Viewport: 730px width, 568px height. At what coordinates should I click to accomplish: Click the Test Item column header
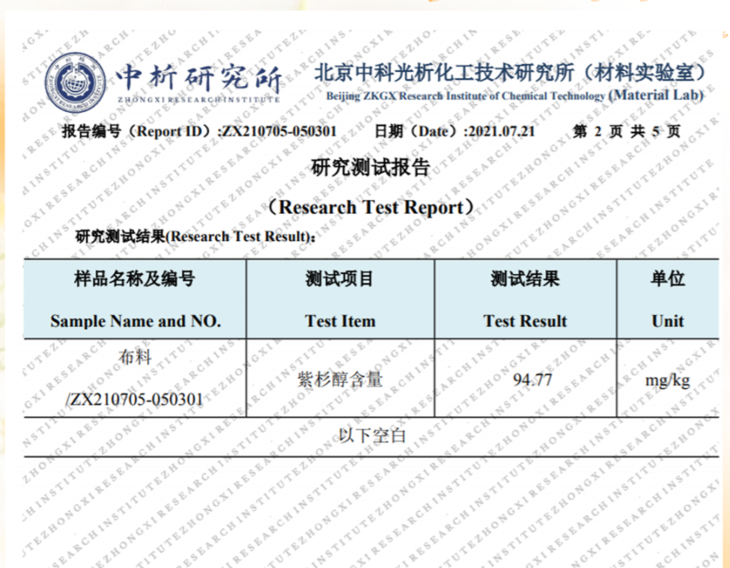340,300
